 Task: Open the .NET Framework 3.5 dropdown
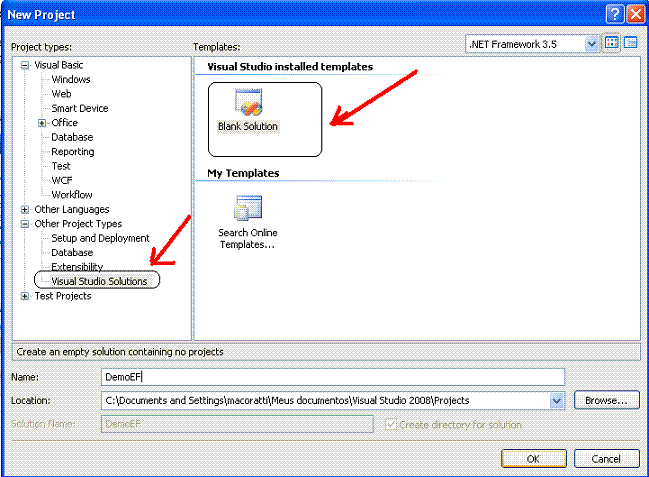(591, 44)
